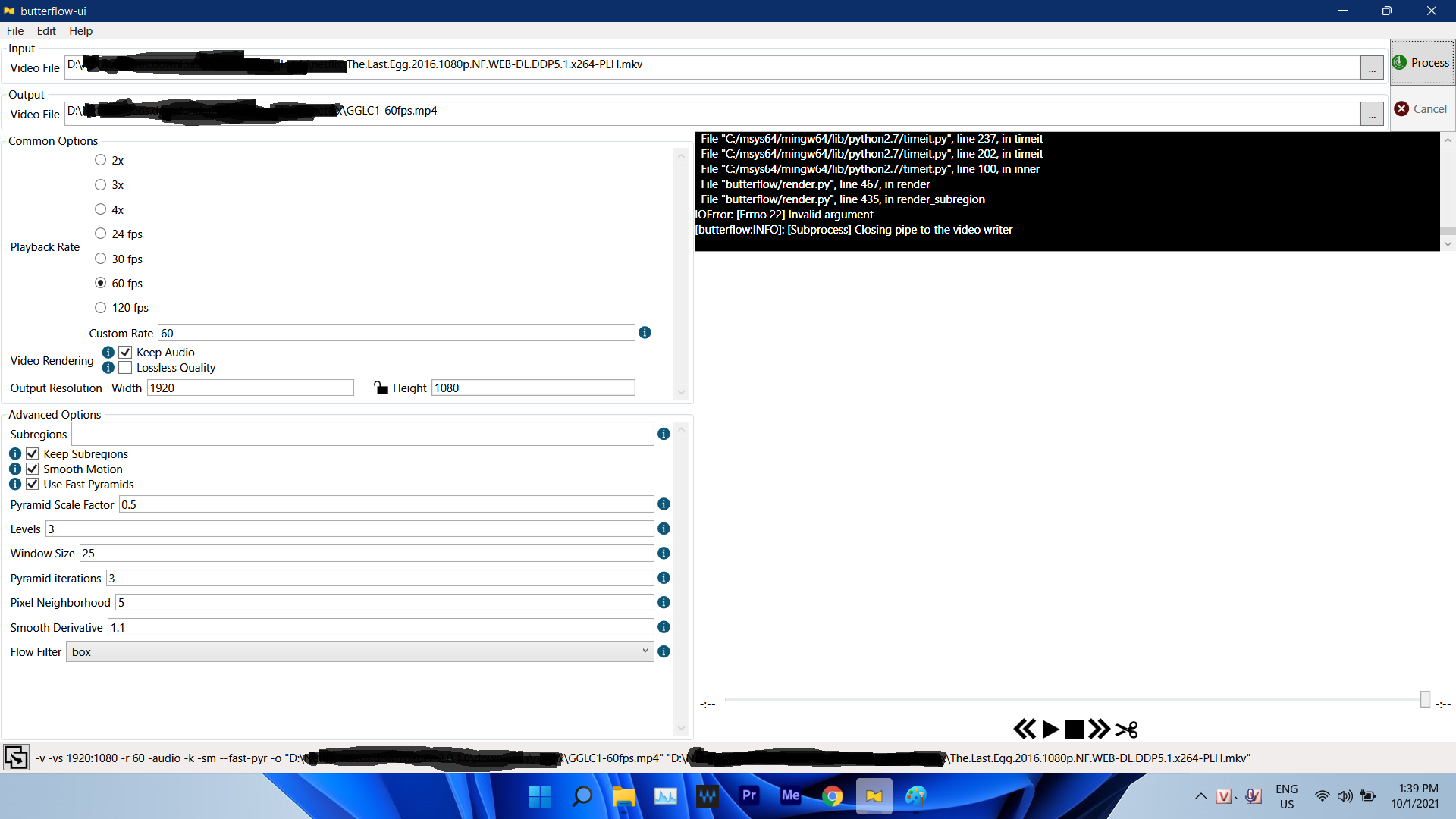Click info icon for Smooth Derivative

click(664, 627)
